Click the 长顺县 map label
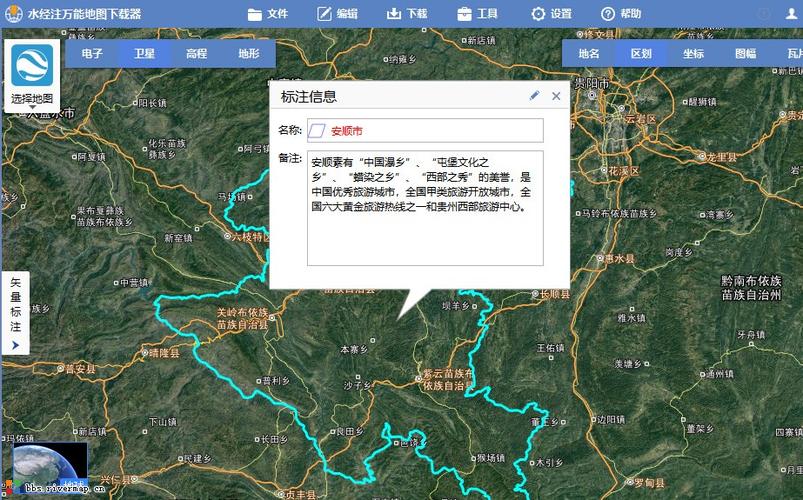Image resolution: width=803 pixels, height=500 pixels. [555, 294]
